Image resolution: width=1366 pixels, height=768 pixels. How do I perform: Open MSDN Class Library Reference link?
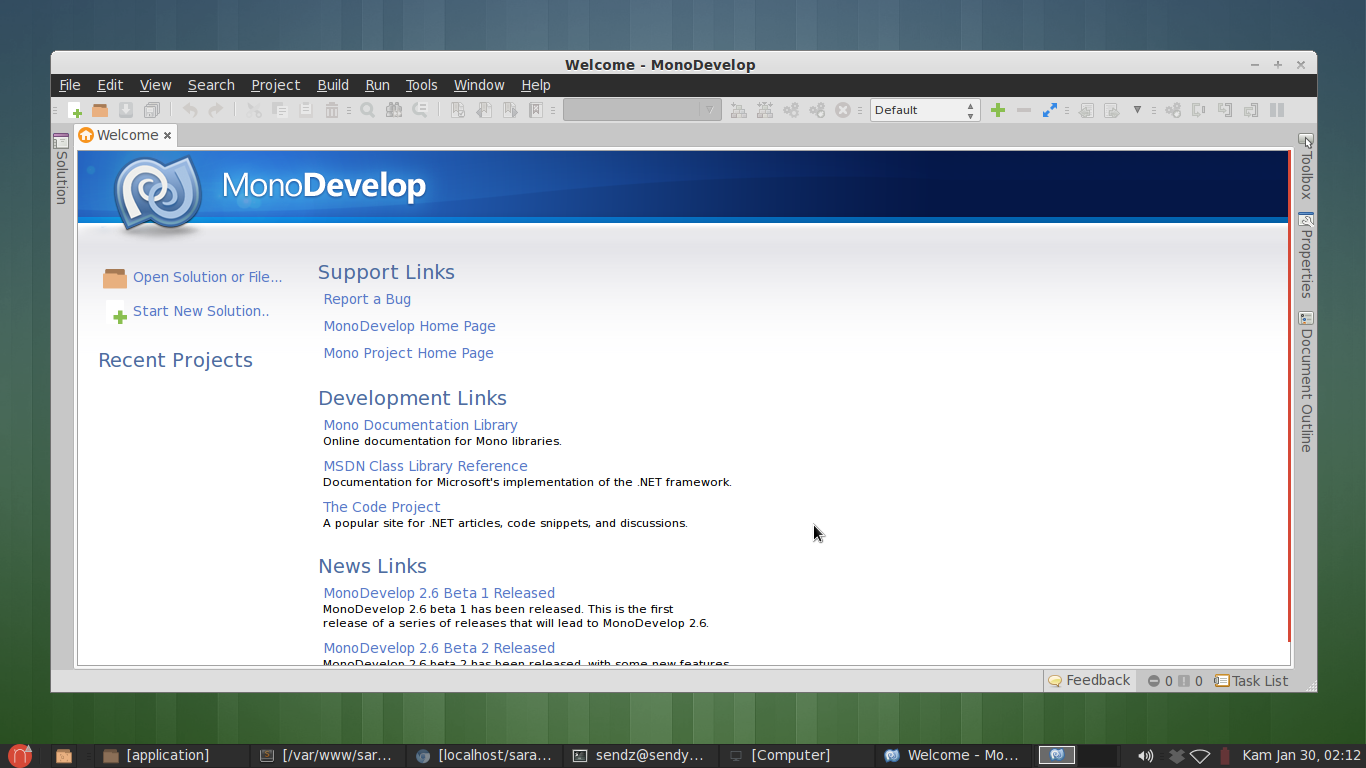[425, 466]
